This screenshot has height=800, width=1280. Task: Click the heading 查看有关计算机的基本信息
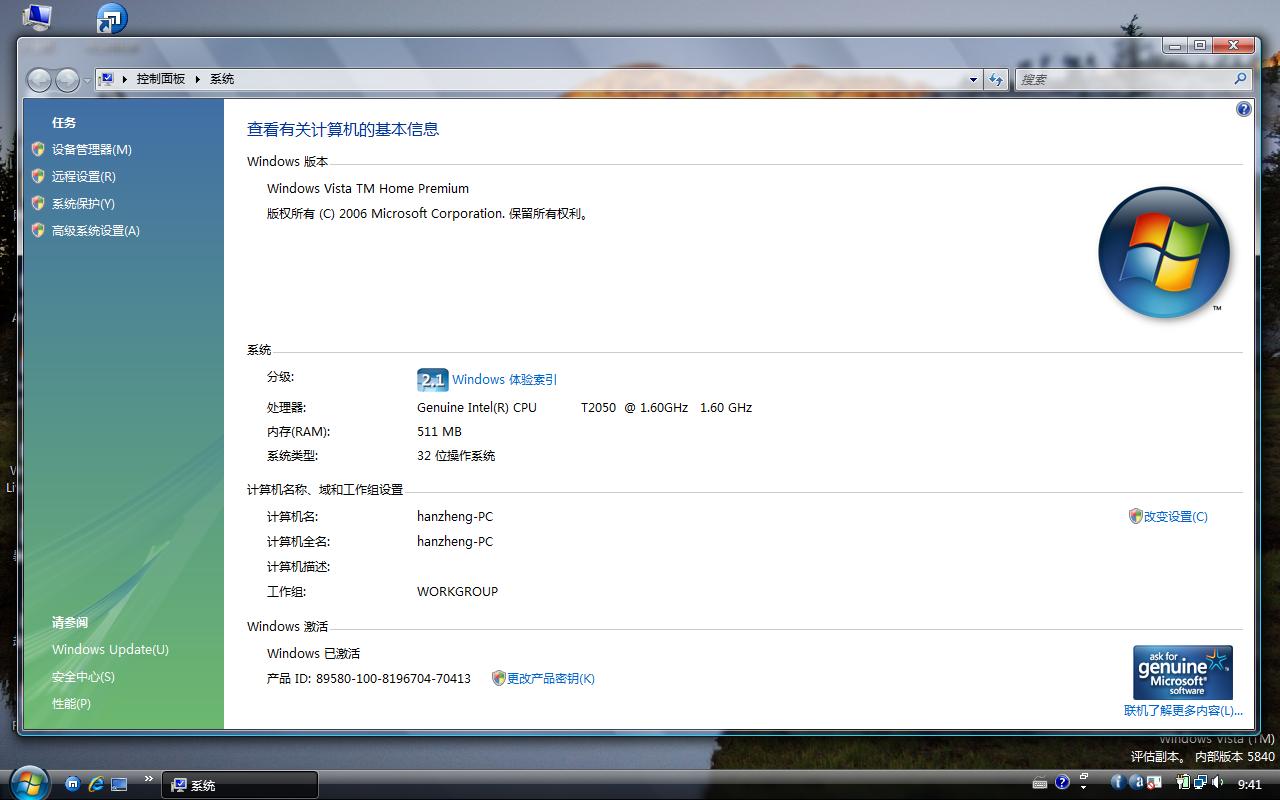tap(343, 130)
